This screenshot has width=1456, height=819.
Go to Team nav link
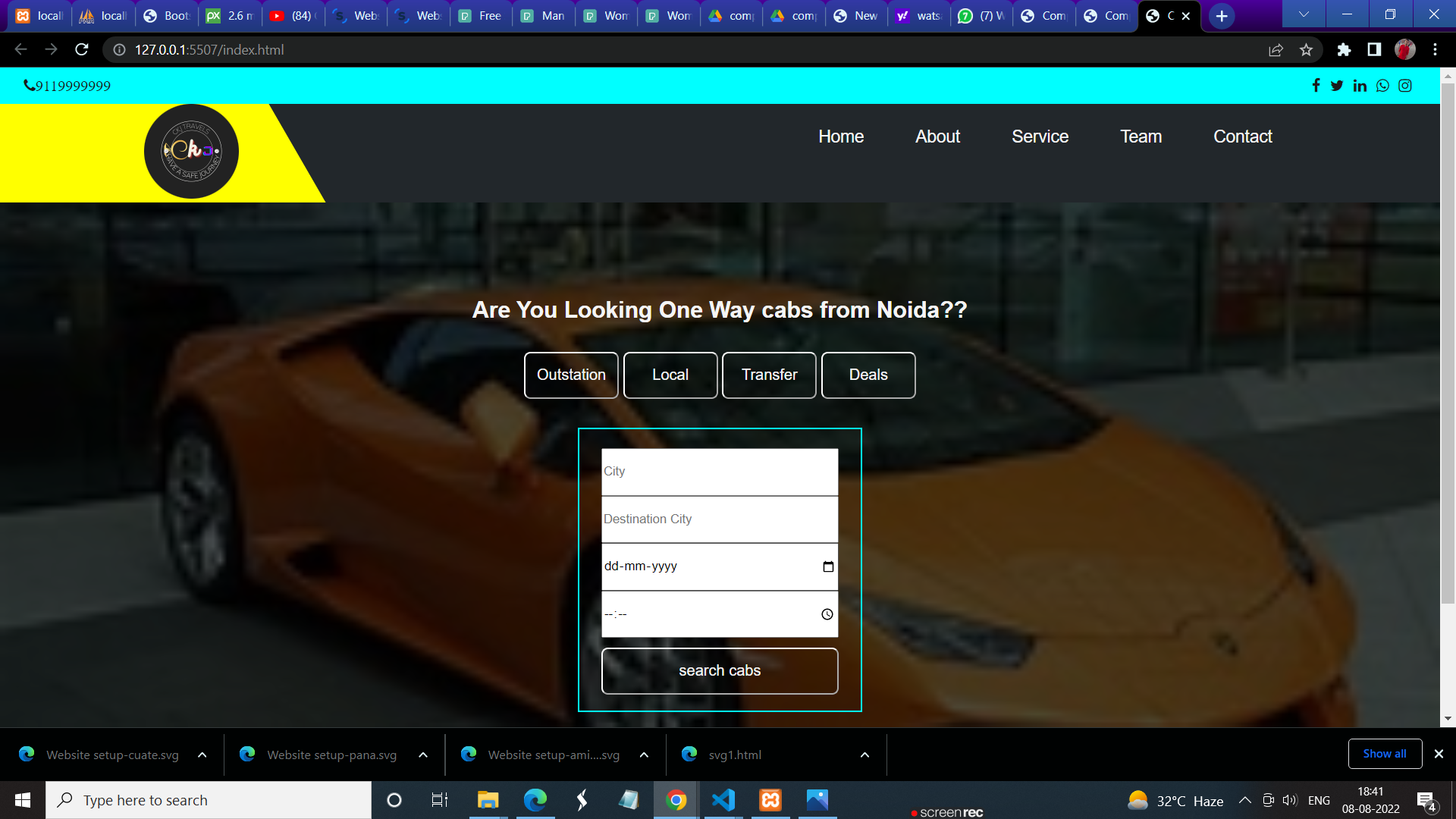1141,136
